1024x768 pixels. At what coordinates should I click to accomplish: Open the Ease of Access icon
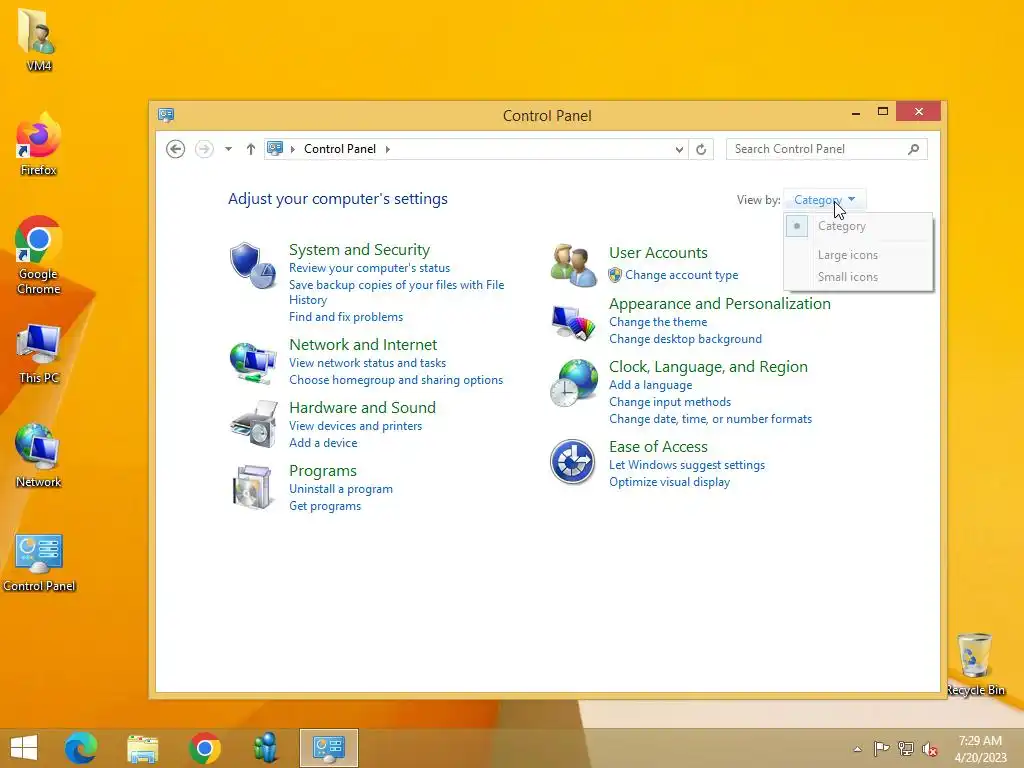coord(572,462)
